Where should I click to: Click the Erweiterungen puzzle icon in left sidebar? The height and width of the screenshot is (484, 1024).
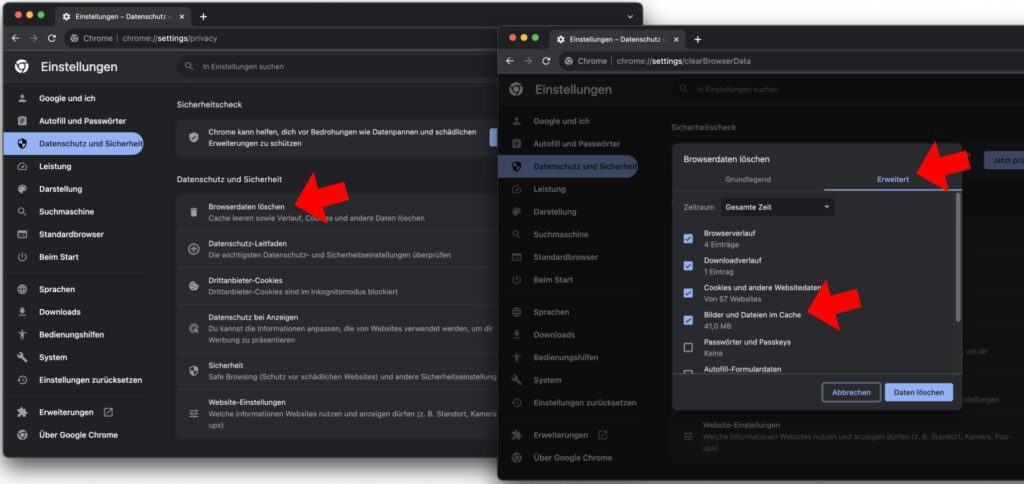[x=22, y=412]
